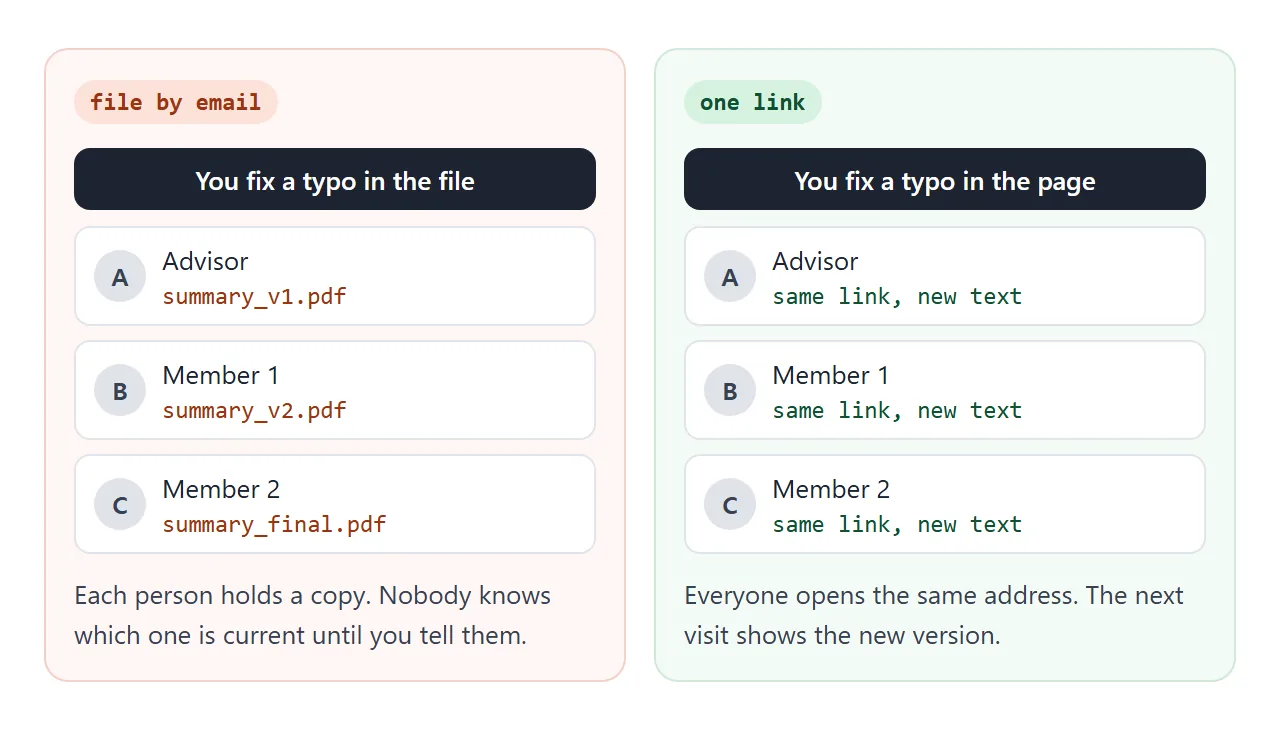This screenshot has height=734, width=1280.
Task: Click the A avatar beside summary_v1.pdf
Action: [120, 277]
